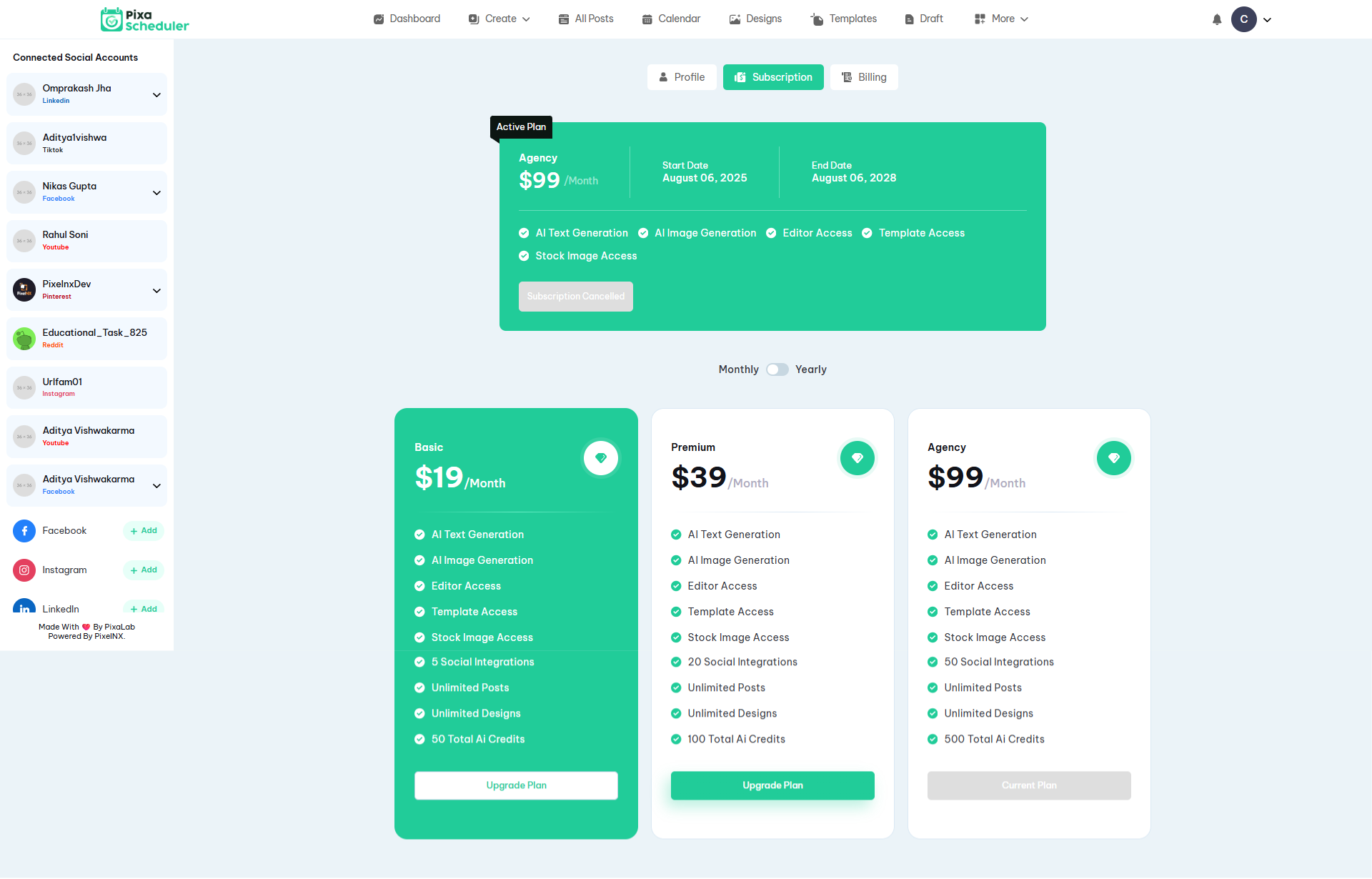Click the notification bell icon

pos(1217,19)
